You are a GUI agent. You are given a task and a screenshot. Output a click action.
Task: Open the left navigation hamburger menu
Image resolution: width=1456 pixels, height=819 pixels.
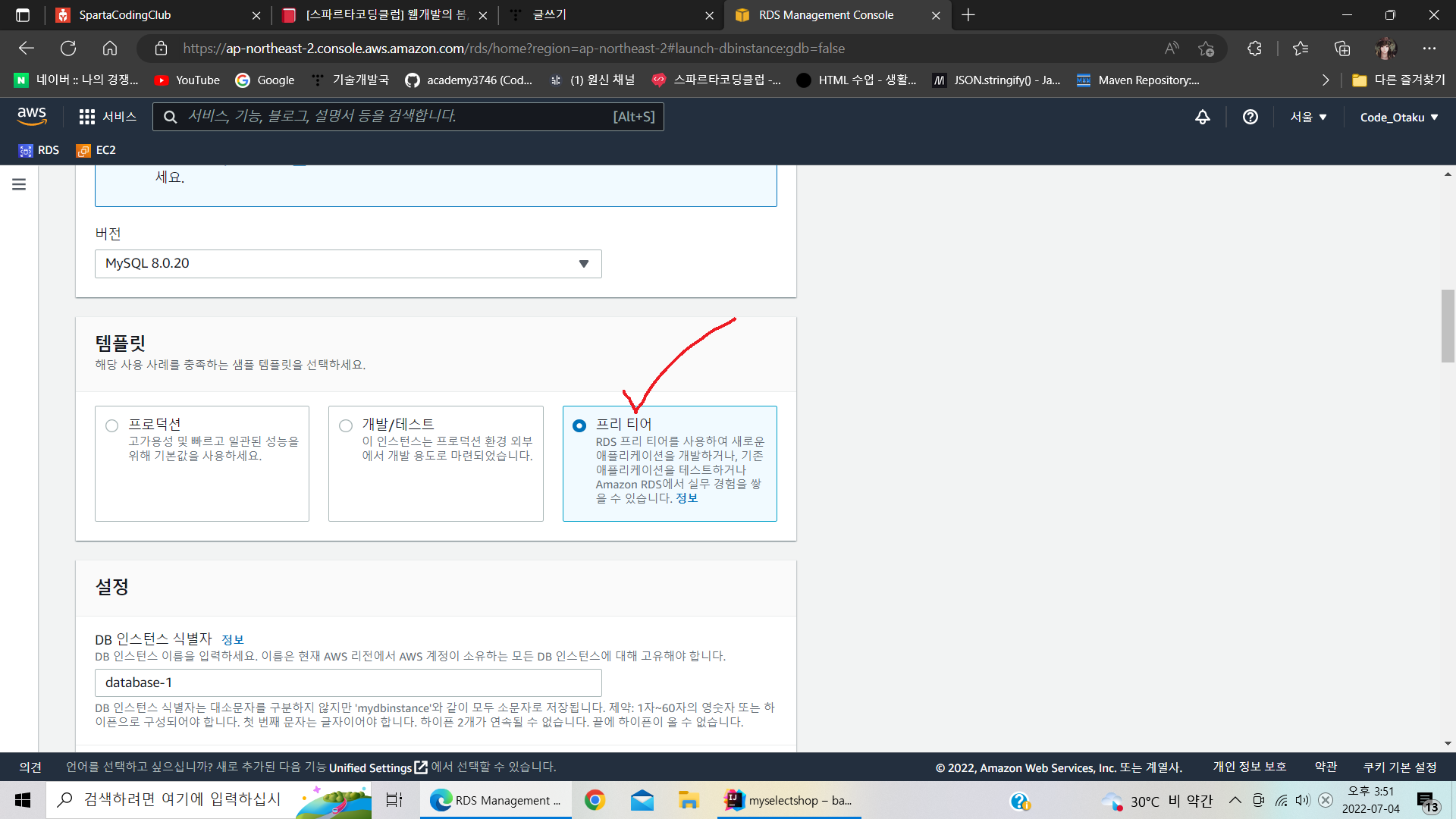click(x=19, y=184)
